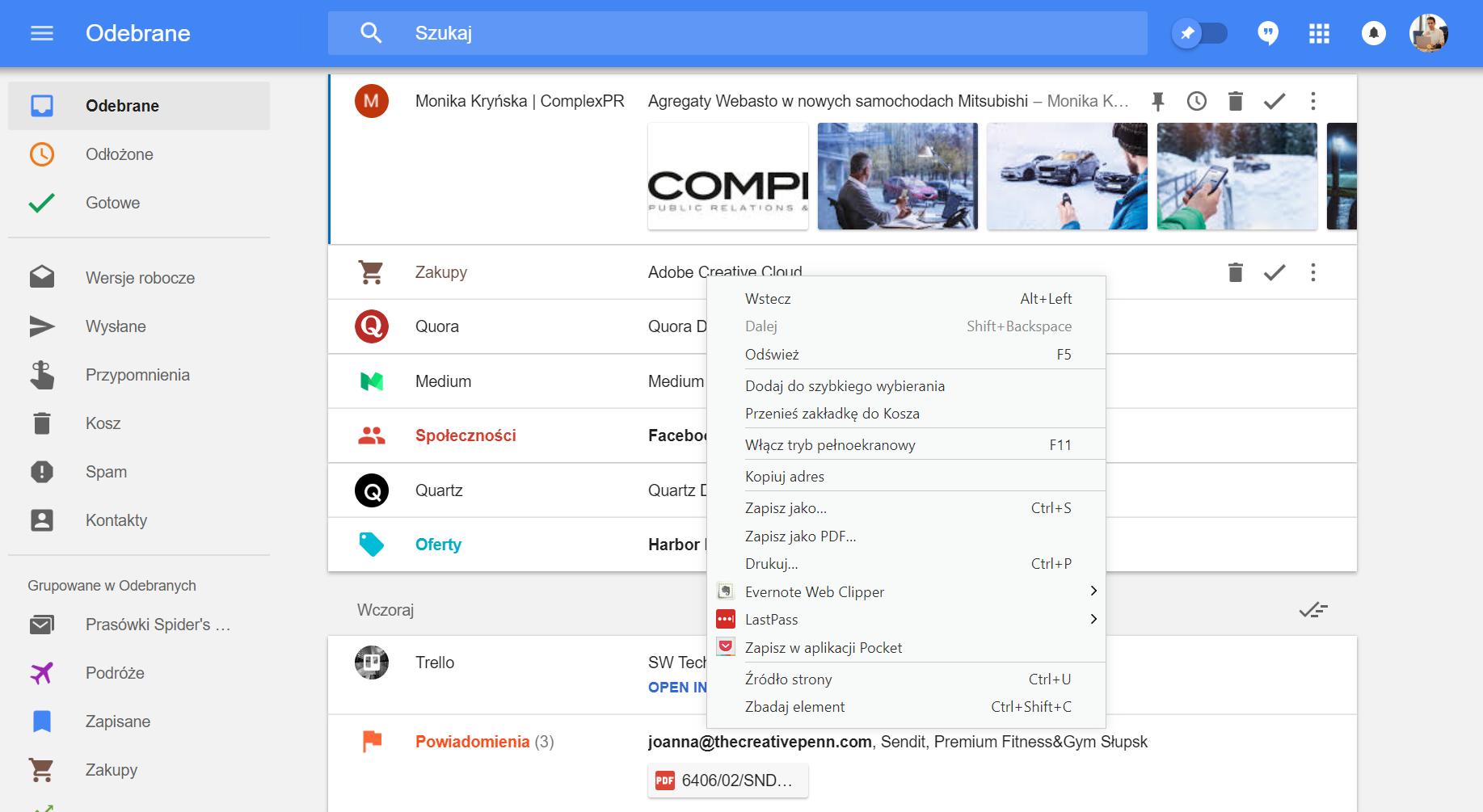Image resolution: width=1483 pixels, height=812 pixels.
Task: Select Odebrane in the sidebar
Action: click(x=139, y=106)
